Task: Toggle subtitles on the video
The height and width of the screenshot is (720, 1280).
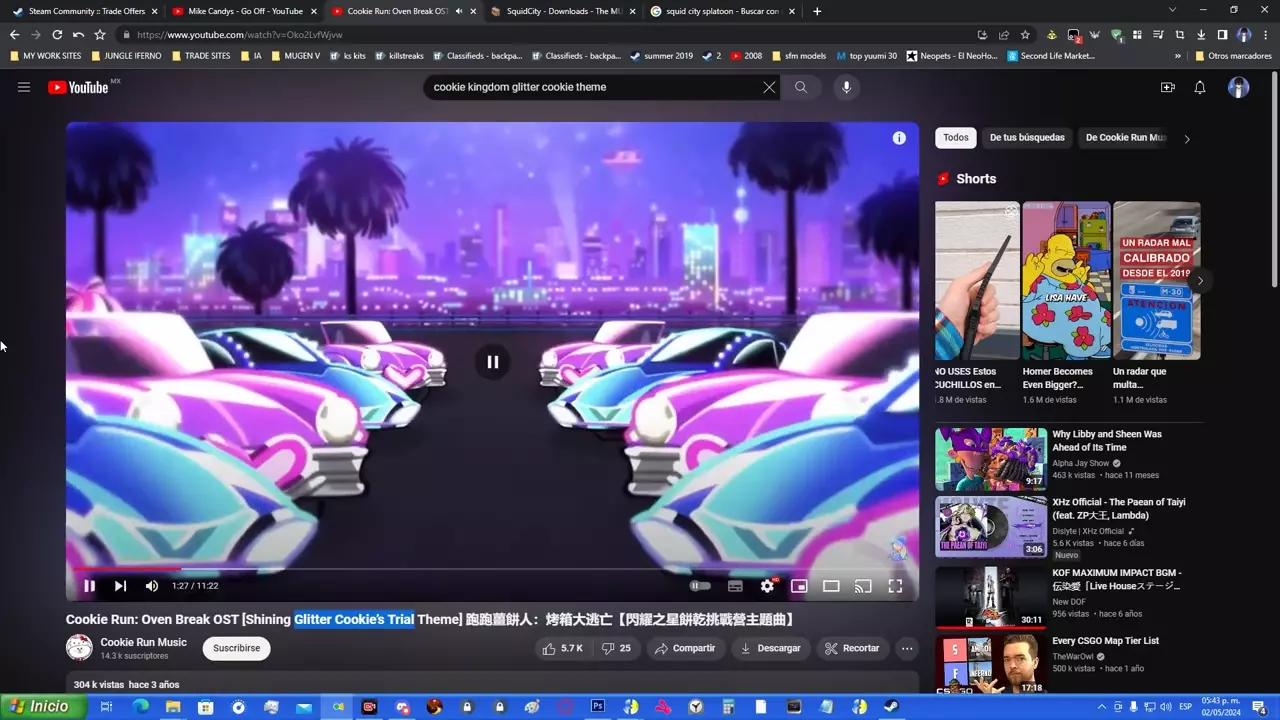Action: (735, 586)
